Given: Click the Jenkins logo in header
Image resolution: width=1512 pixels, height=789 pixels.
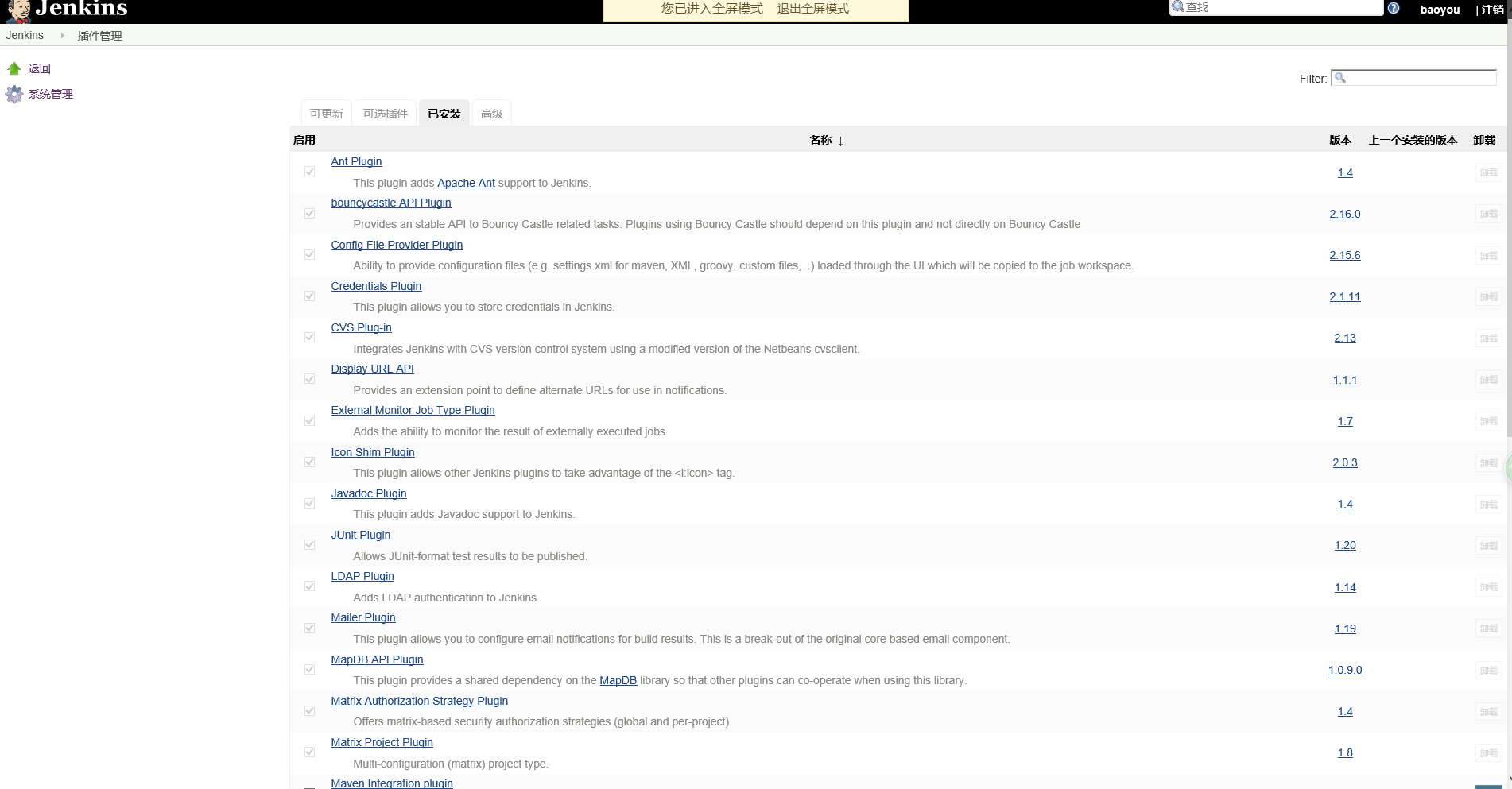Looking at the screenshot, I should (67, 10).
